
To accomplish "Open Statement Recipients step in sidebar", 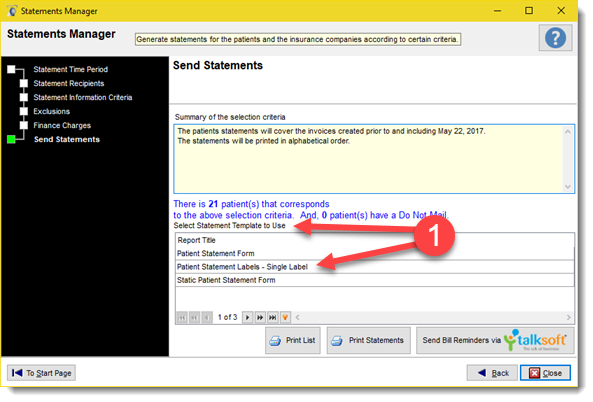I will pos(68,83).
